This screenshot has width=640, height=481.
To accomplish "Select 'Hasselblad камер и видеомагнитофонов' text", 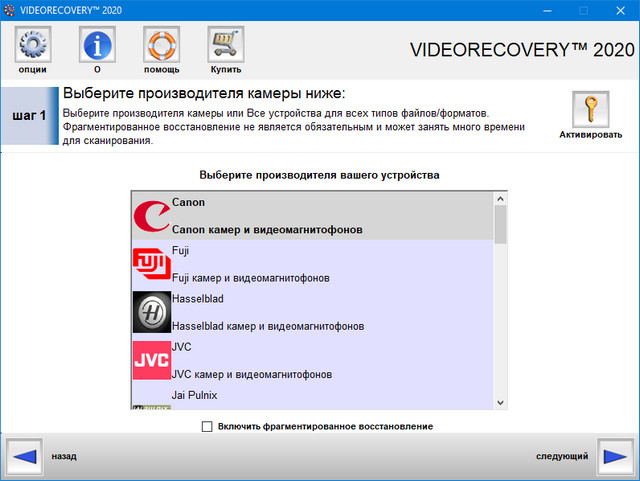I will click(x=268, y=326).
